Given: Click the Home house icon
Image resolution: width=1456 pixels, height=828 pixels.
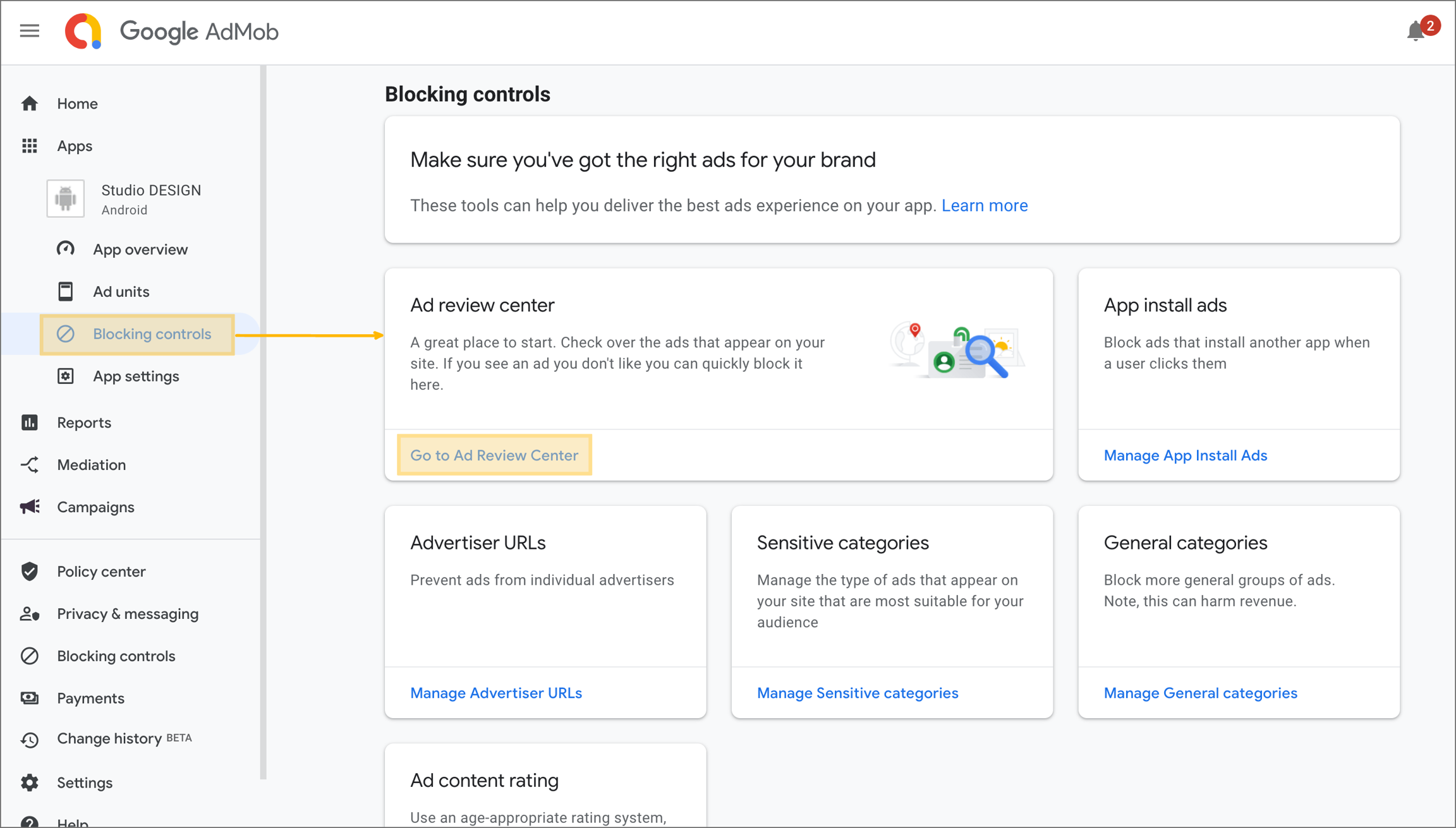Looking at the screenshot, I should 30,104.
